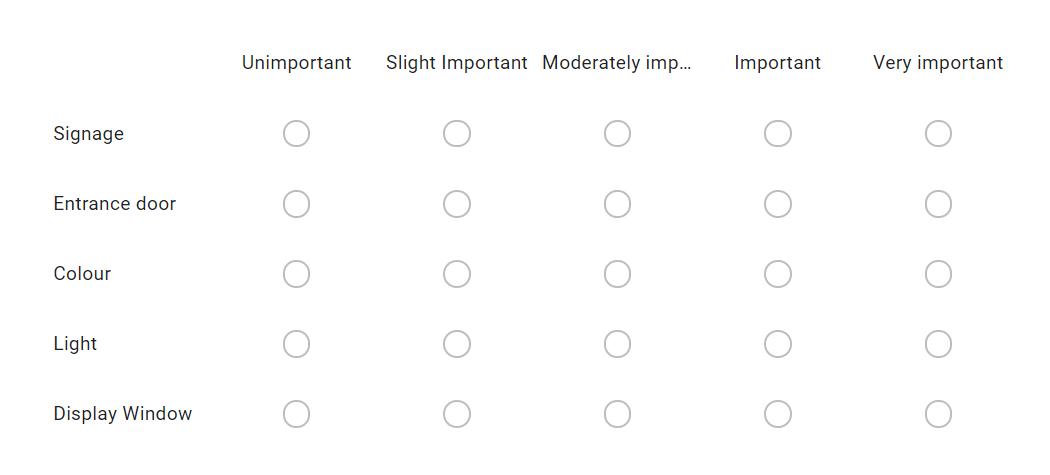Mark Light as Important
1050x475 pixels.
point(778,344)
